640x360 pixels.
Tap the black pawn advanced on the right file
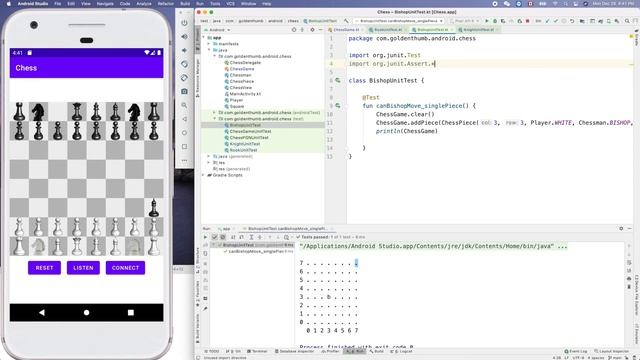pyautogui.click(x=153, y=208)
